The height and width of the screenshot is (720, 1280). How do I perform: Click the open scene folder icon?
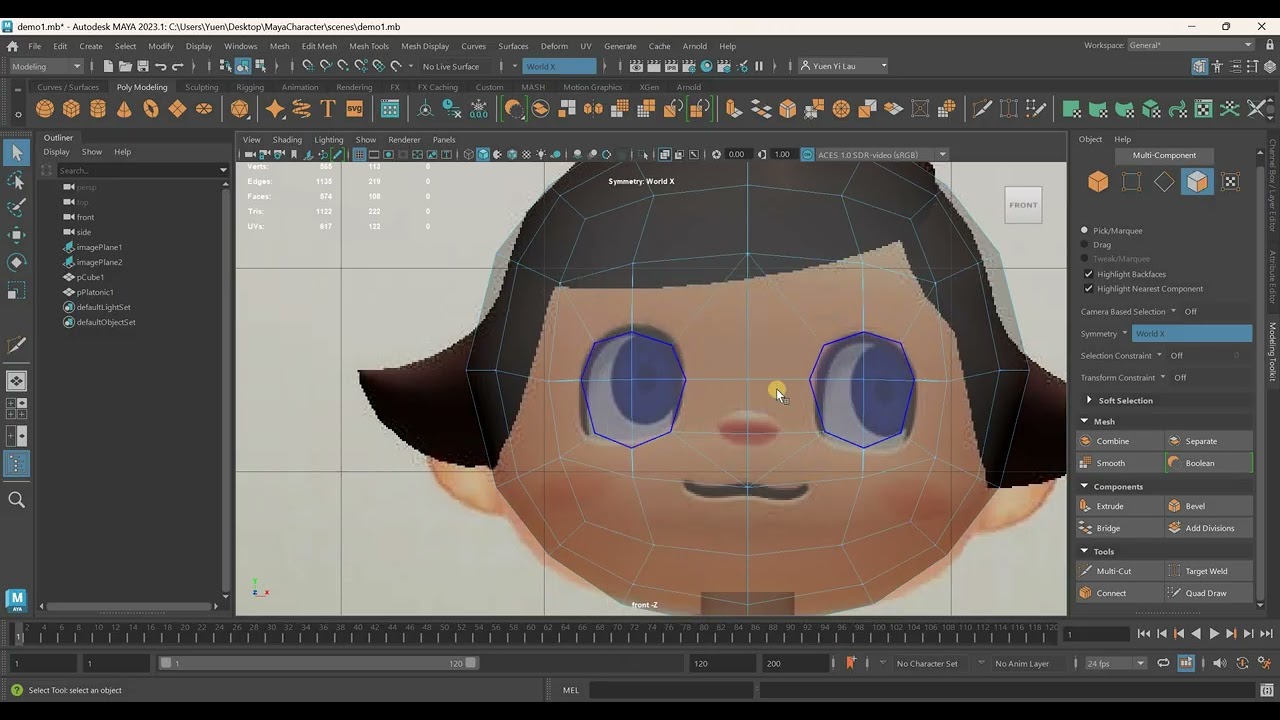(x=125, y=66)
